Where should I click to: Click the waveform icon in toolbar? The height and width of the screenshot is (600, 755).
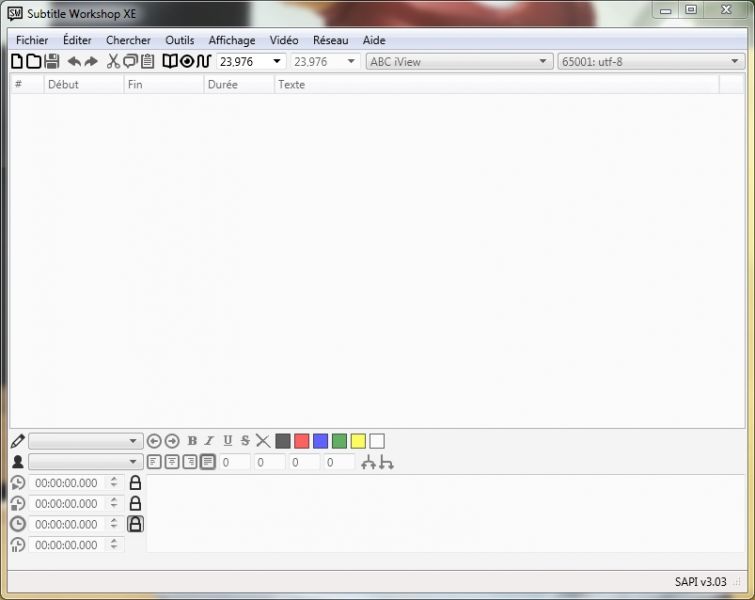tap(204, 61)
